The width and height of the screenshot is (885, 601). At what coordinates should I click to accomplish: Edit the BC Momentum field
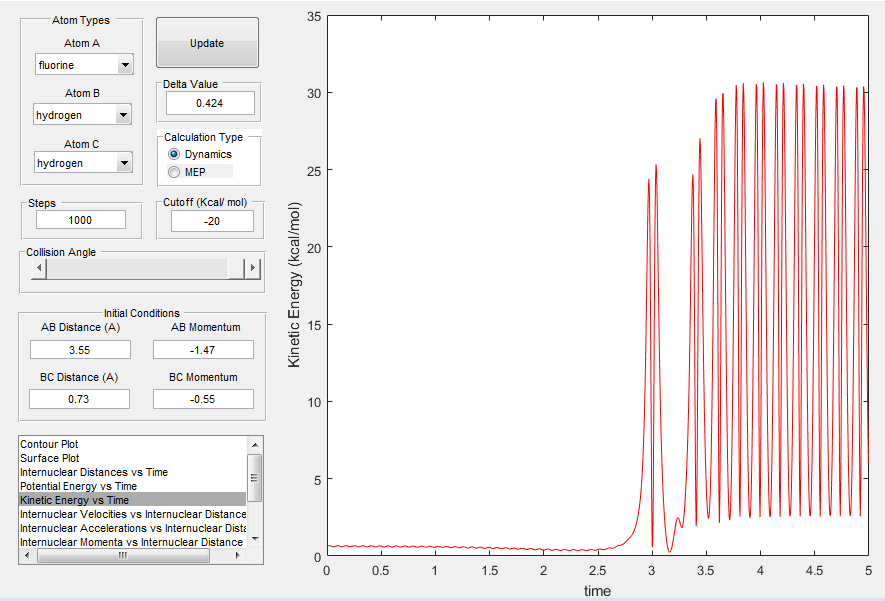(x=203, y=399)
